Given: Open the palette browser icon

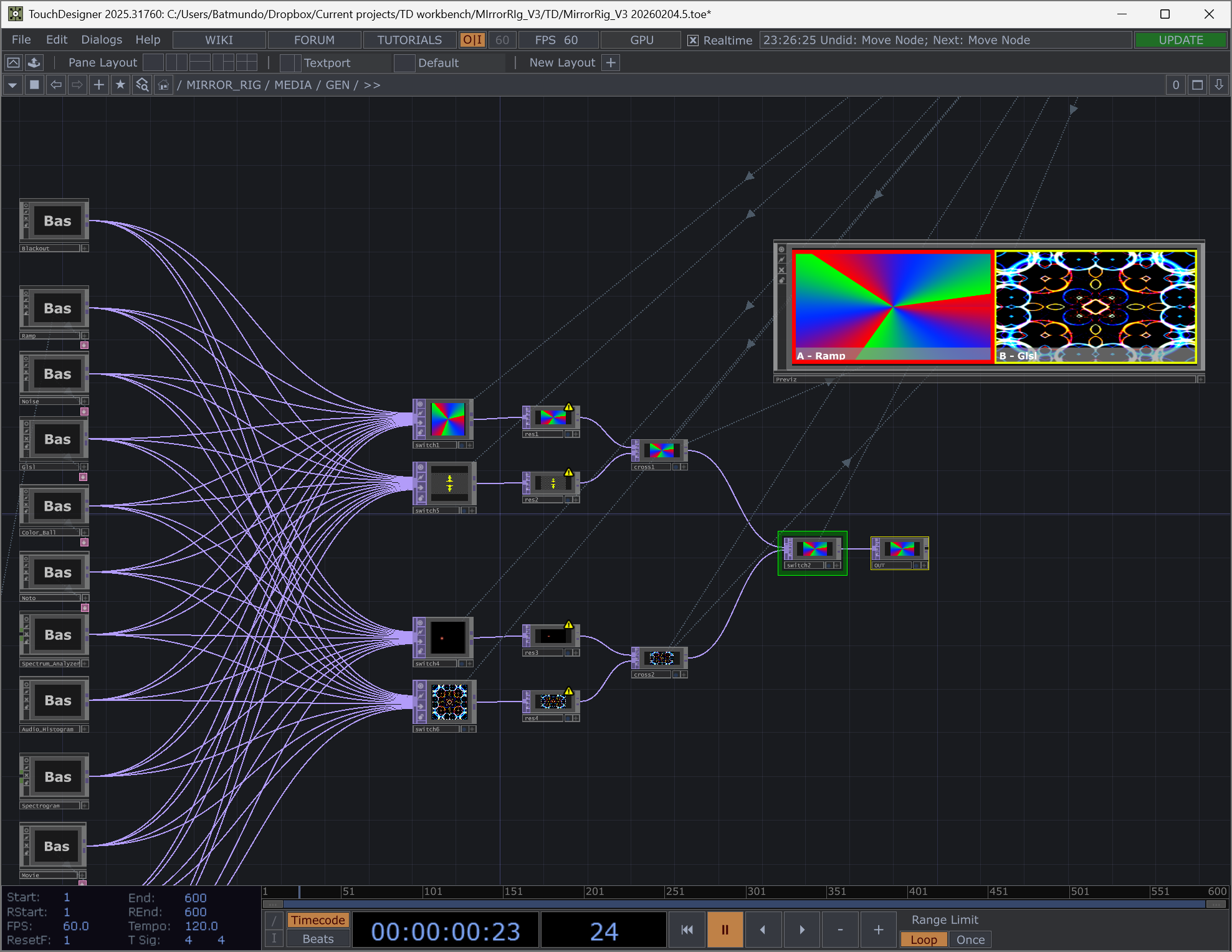Looking at the screenshot, I should tap(34, 62).
